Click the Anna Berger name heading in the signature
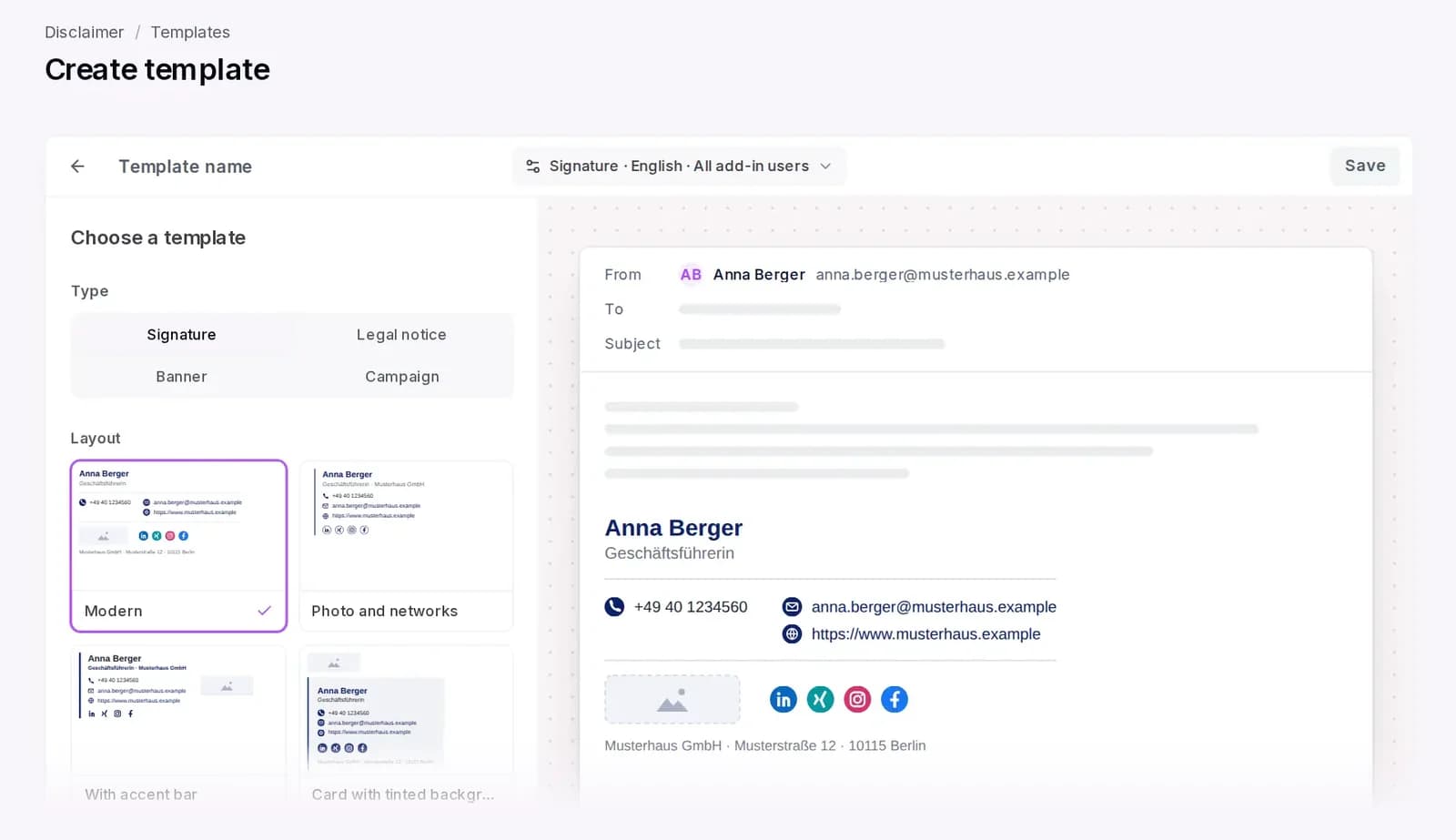This screenshot has height=840, width=1456. click(673, 528)
